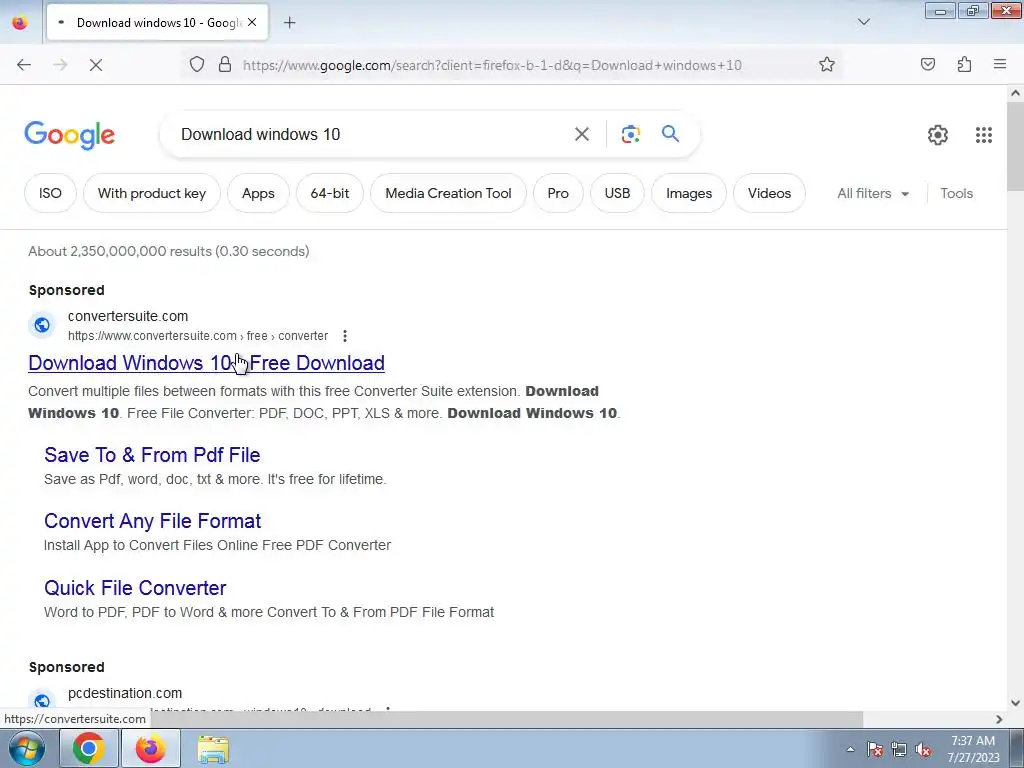Click the Firefox back arrow button
Screen dimensions: 1024x768
[x=24, y=65]
